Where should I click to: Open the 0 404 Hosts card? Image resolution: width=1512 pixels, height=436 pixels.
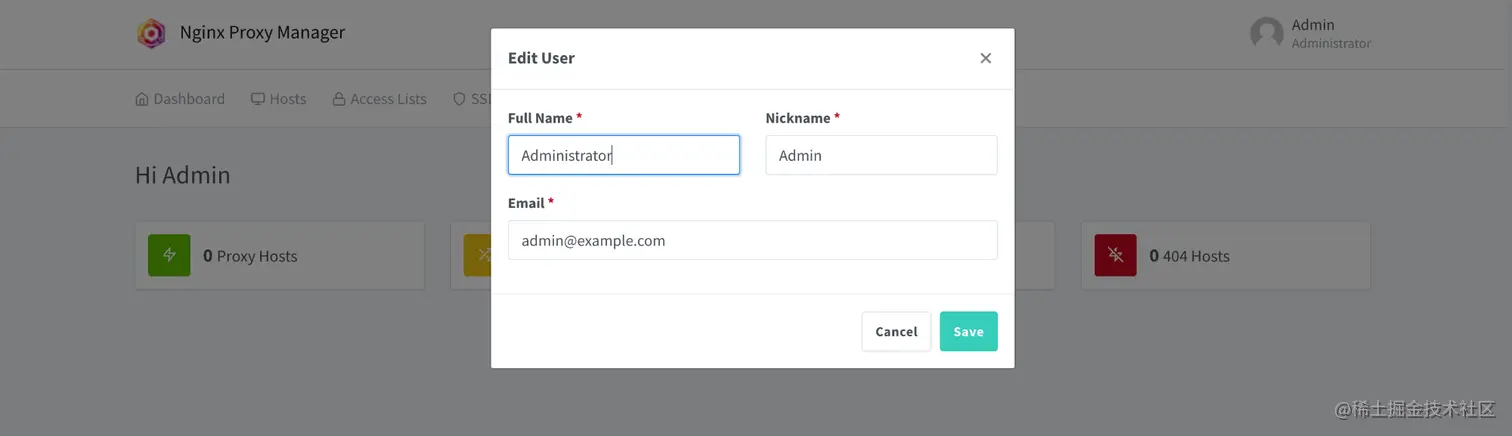coord(1226,255)
